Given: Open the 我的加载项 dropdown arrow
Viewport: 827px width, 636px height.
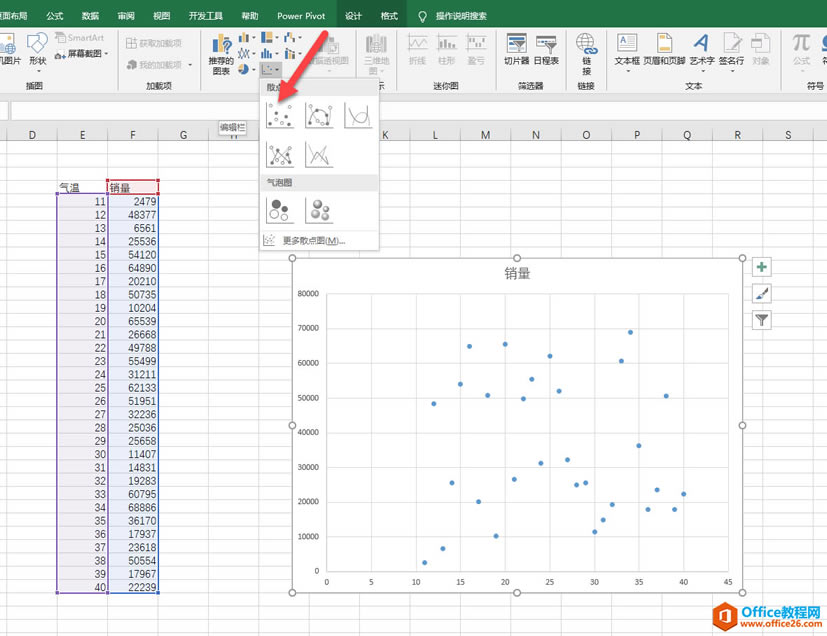Looking at the screenshot, I should pyautogui.click(x=188, y=62).
